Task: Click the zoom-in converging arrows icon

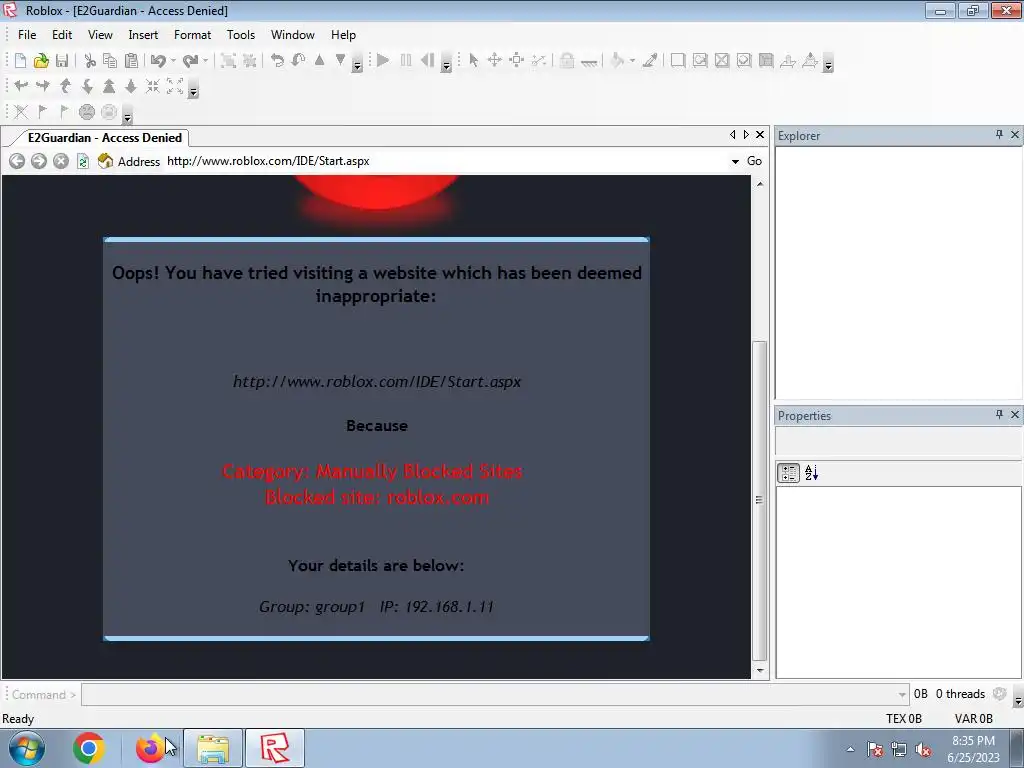Action: coord(153,86)
